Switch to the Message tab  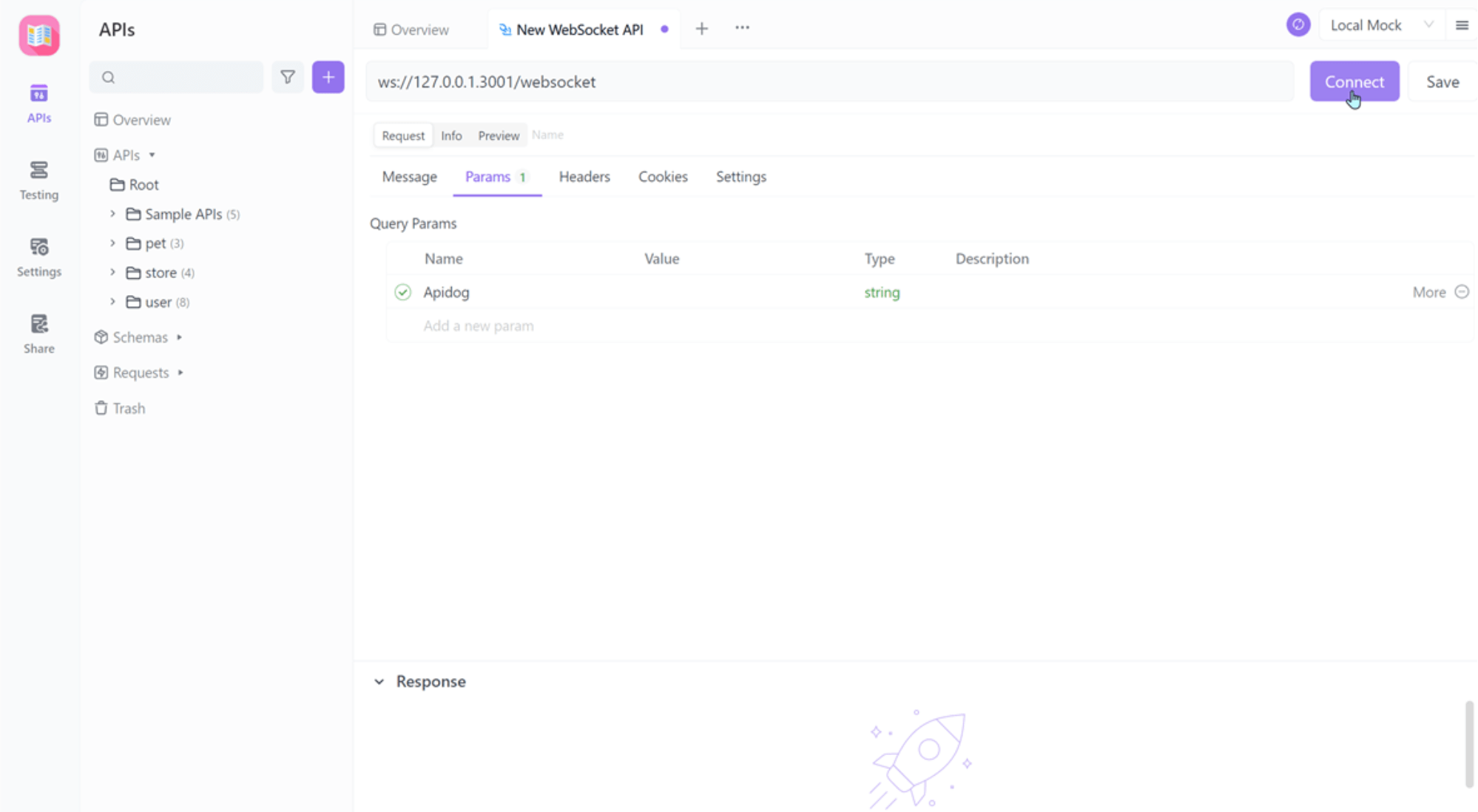(410, 176)
